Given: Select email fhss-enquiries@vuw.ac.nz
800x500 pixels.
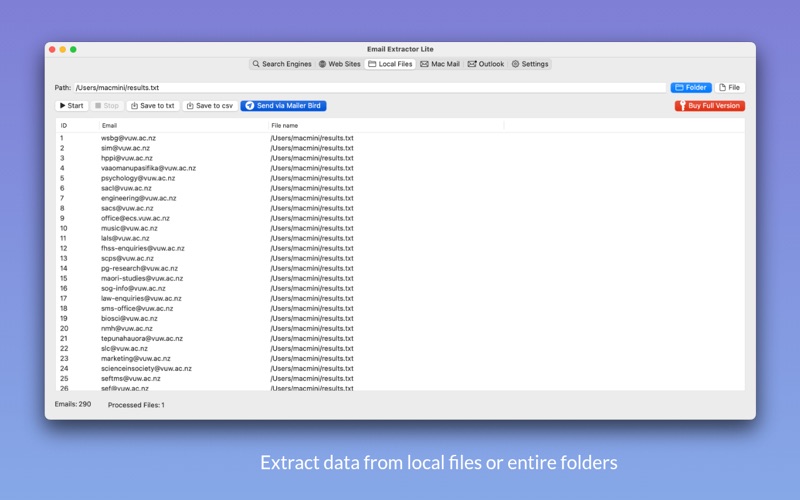Looking at the screenshot, I should pos(142,248).
